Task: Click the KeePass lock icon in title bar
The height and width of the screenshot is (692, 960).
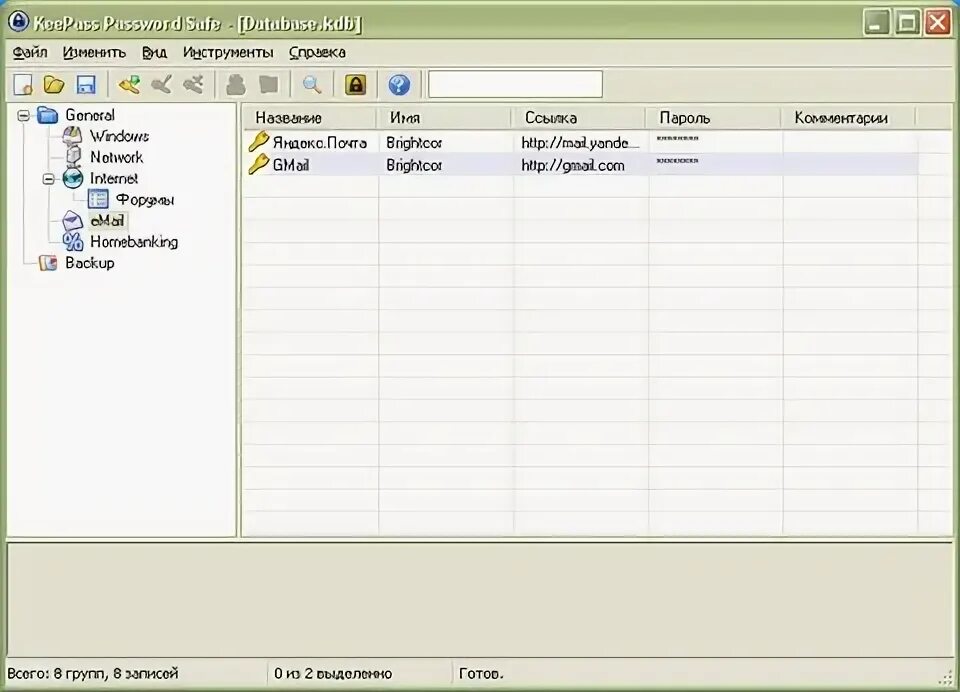Action: click(x=18, y=21)
